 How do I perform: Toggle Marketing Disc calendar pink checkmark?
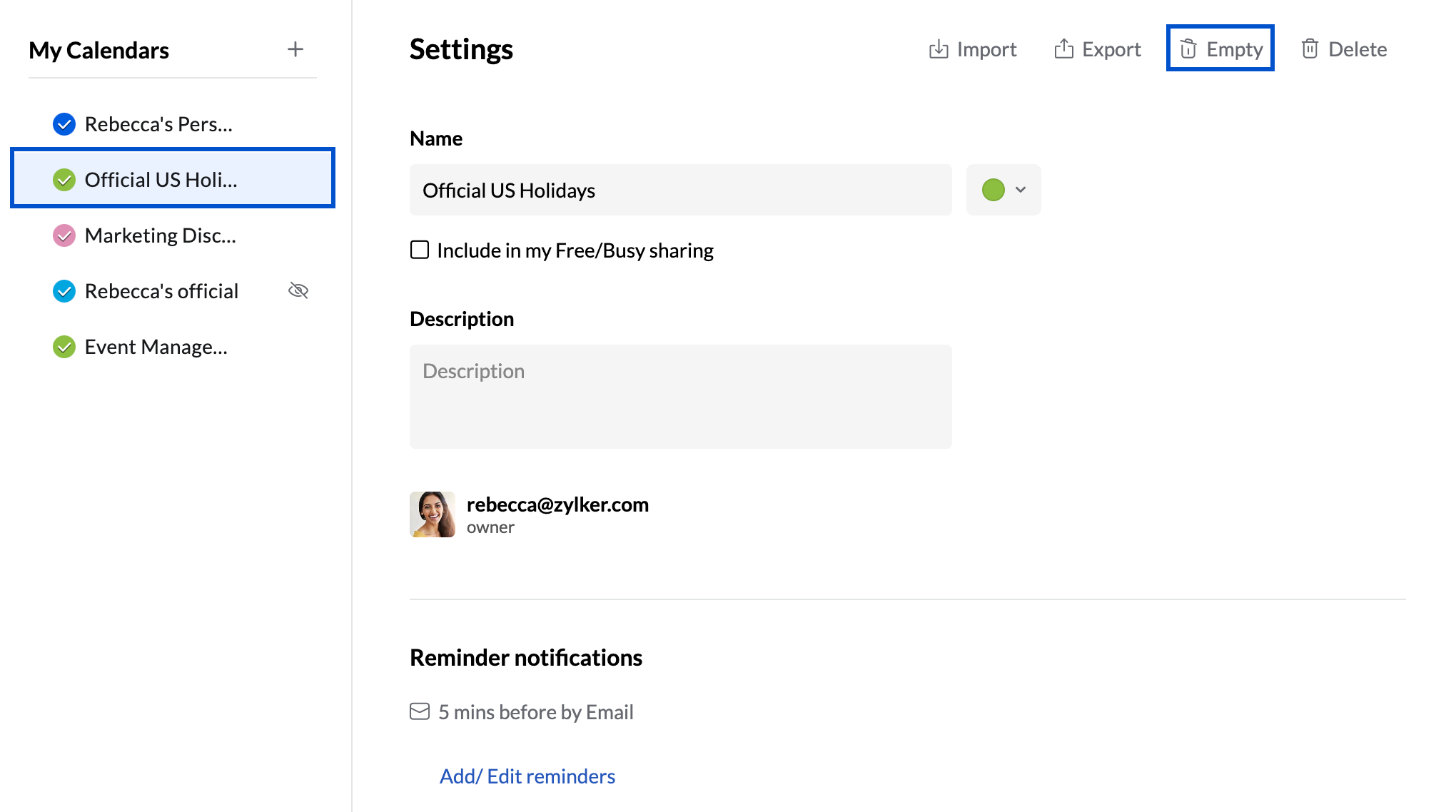[x=64, y=235]
